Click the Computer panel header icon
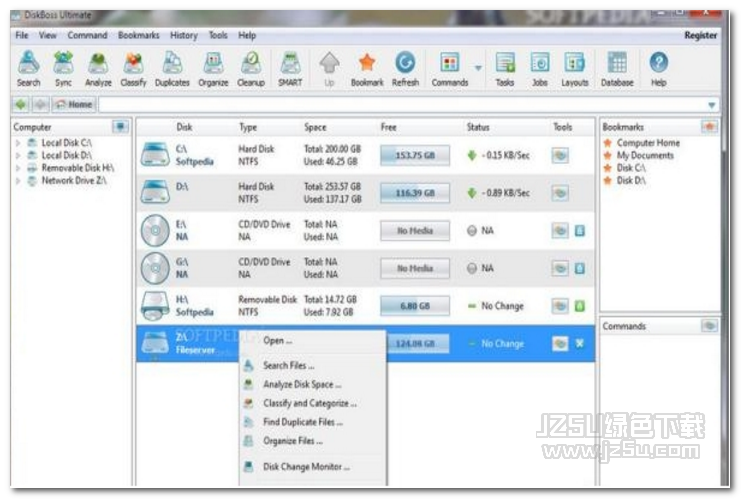This screenshot has width=741, height=499. (121, 127)
